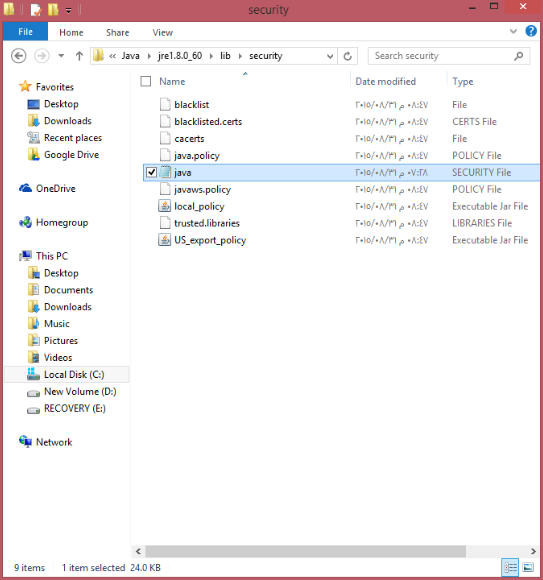
Task: Switch to details view button
Action: [x=510, y=567]
